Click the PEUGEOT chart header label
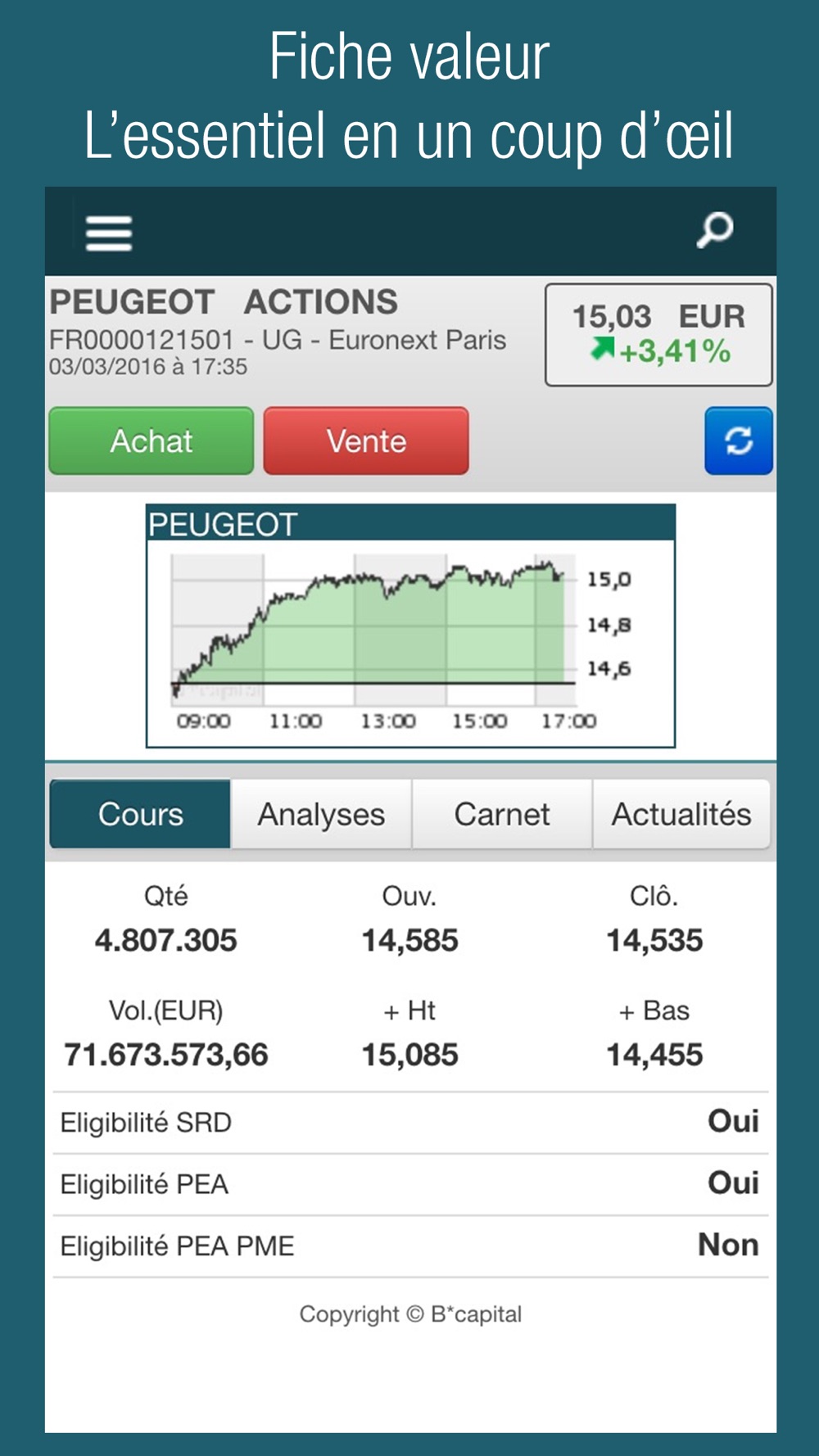 pos(222,524)
